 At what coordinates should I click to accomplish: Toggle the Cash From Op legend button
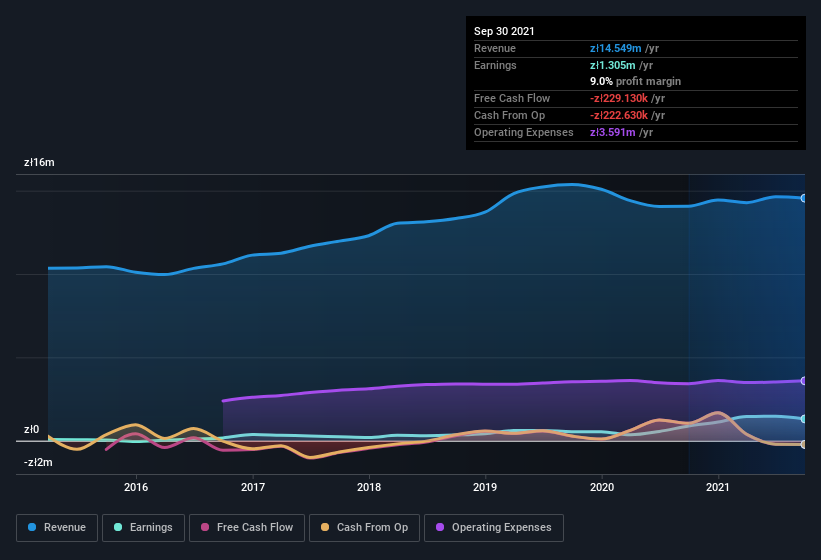click(364, 528)
